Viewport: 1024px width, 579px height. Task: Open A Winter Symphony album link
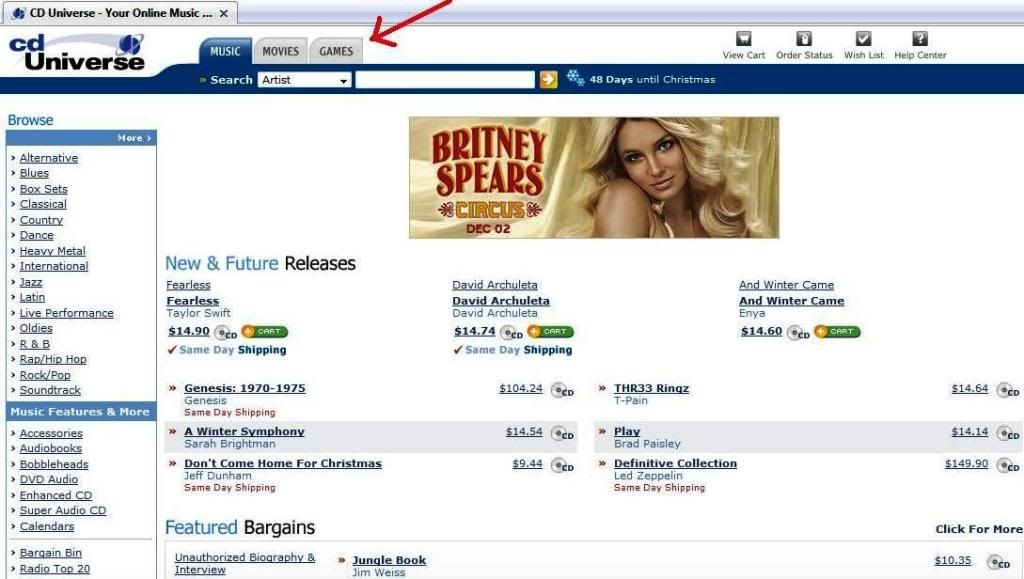click(244, 431)
